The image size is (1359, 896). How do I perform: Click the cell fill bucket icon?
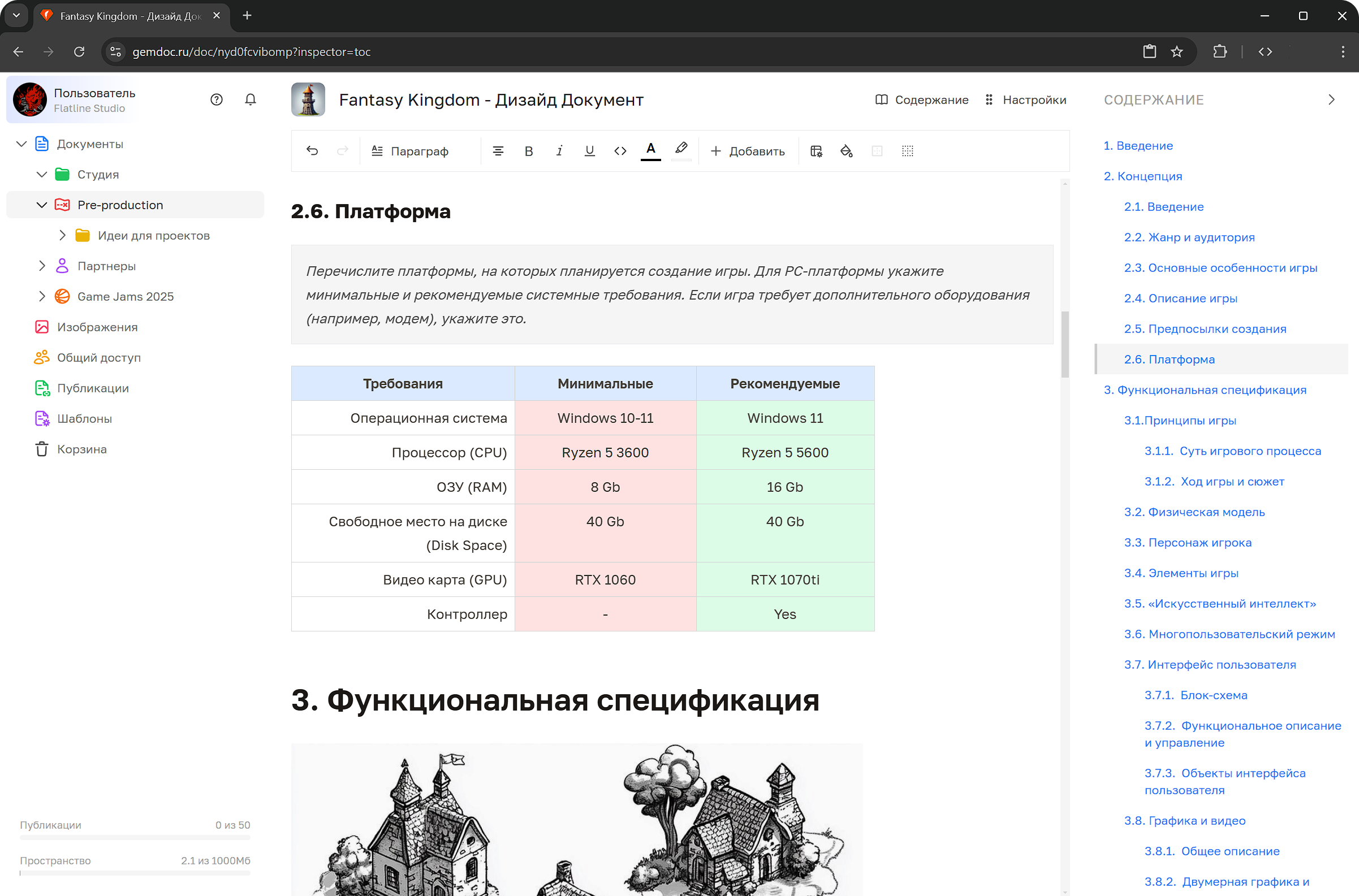[847, 151]
